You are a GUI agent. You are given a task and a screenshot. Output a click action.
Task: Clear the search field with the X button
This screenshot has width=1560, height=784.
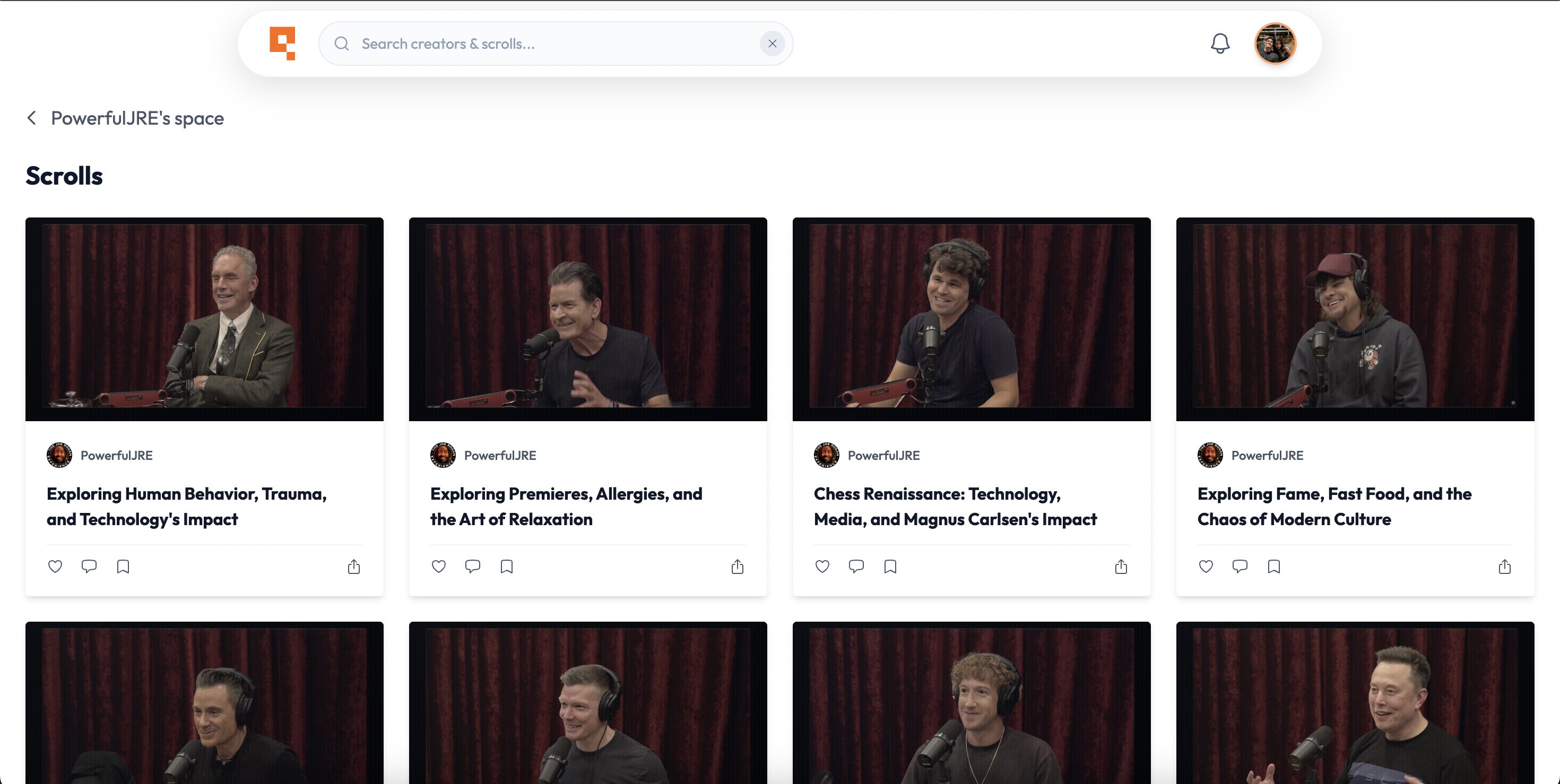click(x=772, y=43)
